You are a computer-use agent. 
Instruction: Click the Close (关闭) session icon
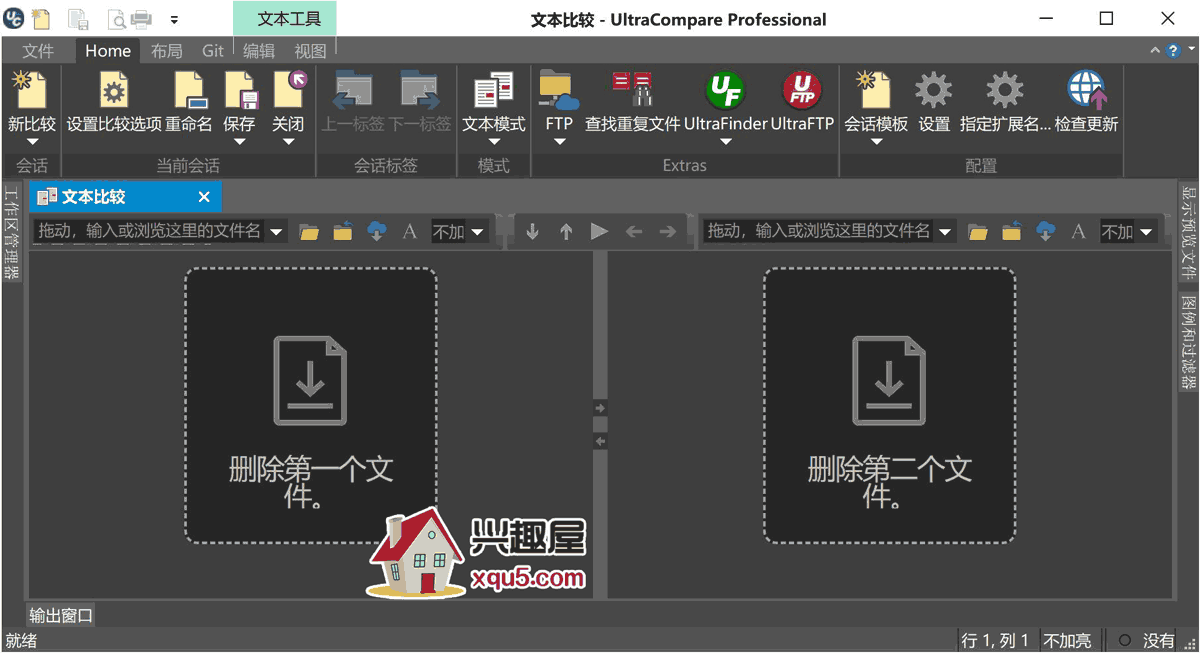point(289,90)
